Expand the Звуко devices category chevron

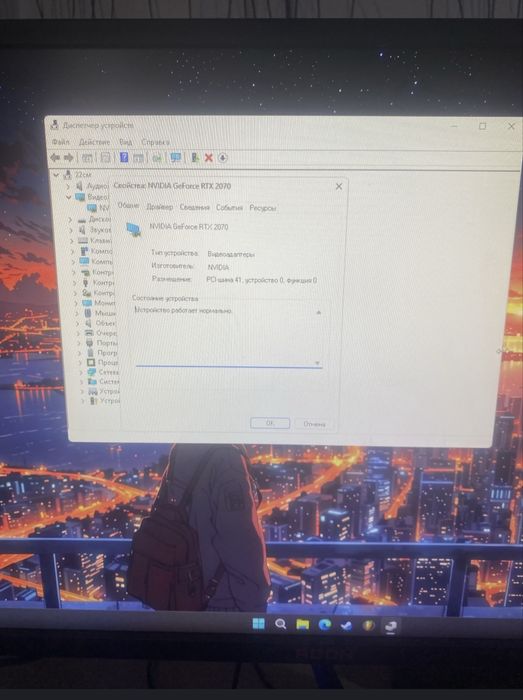tap(71, 230)
